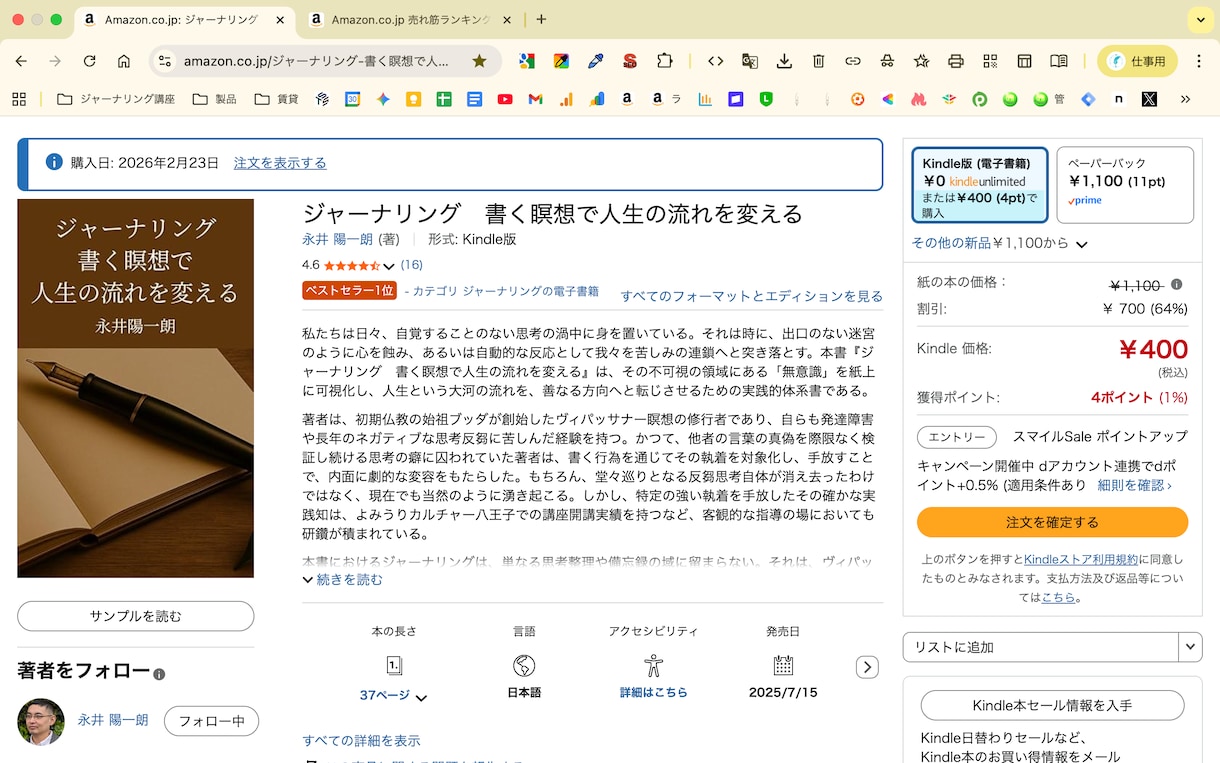
Task: Expand the star rating breakdown chevron
Action: 389,266
